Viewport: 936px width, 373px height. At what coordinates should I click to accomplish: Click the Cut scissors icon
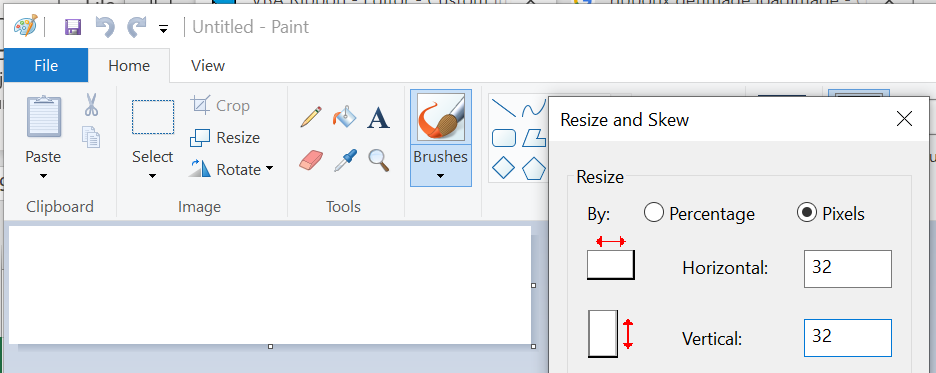coord(91,104)
